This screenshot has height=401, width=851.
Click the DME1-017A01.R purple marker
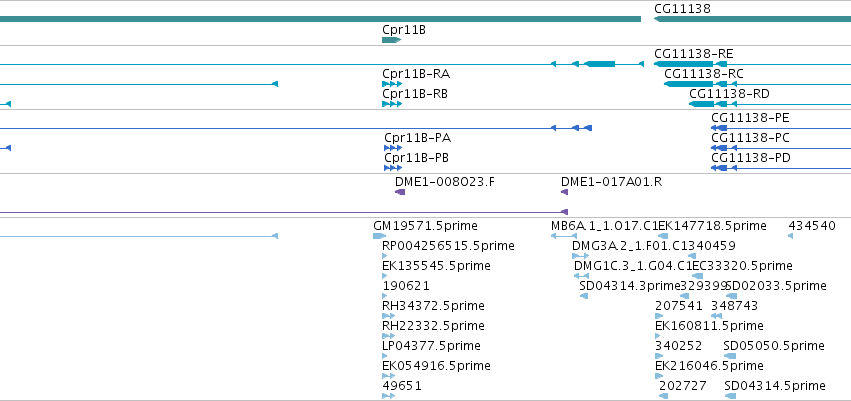564,192
